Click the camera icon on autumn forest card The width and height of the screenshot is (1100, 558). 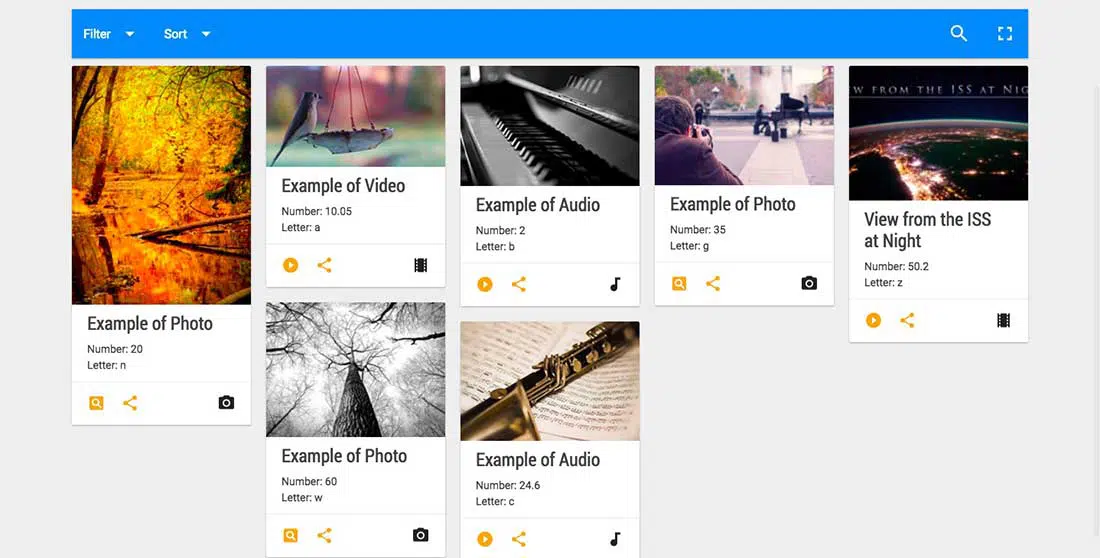tap(226, 403)
